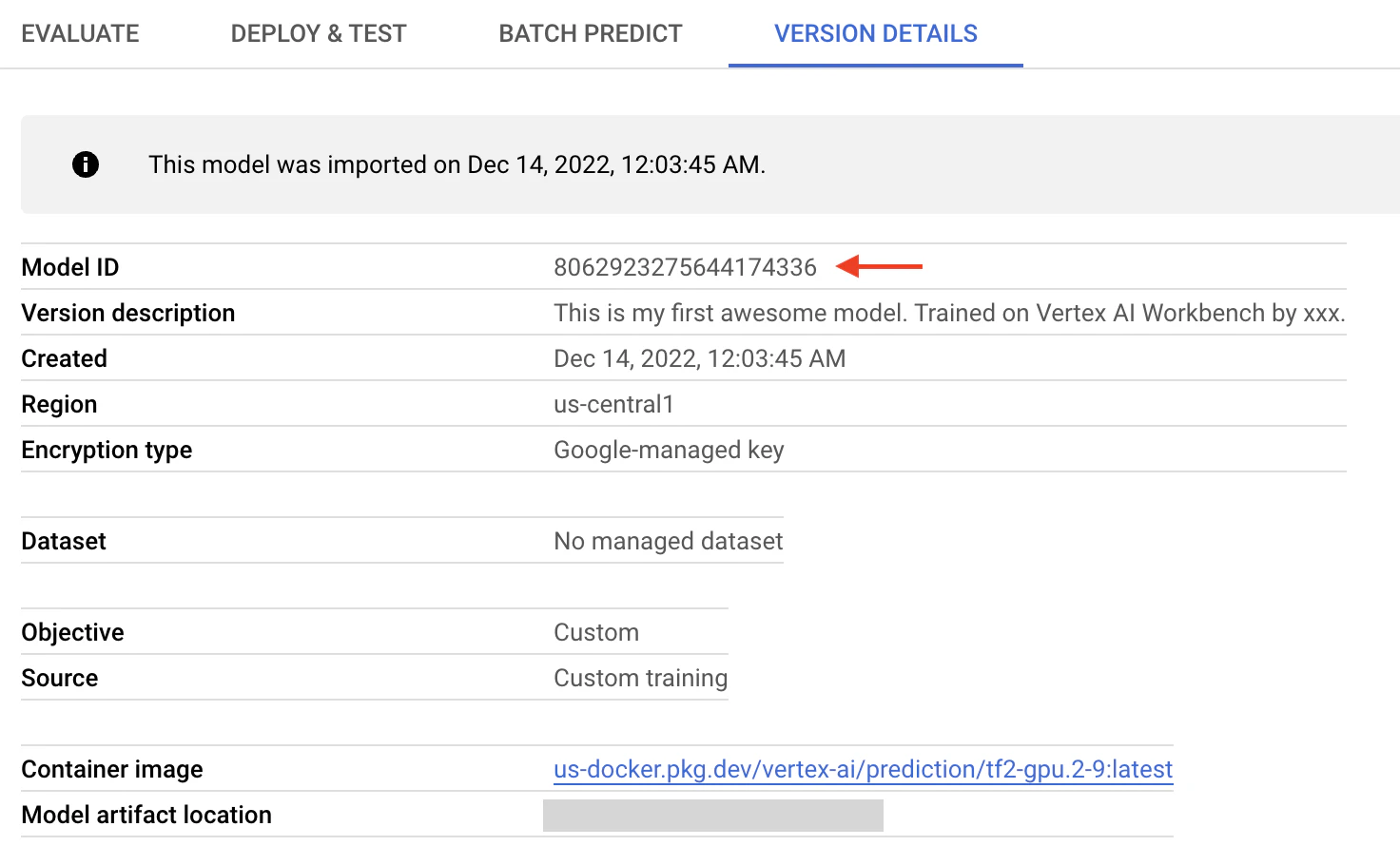This screenshot has width=1400, height=846.
Task: Click the Model ID label
Action: coord(70,267)
